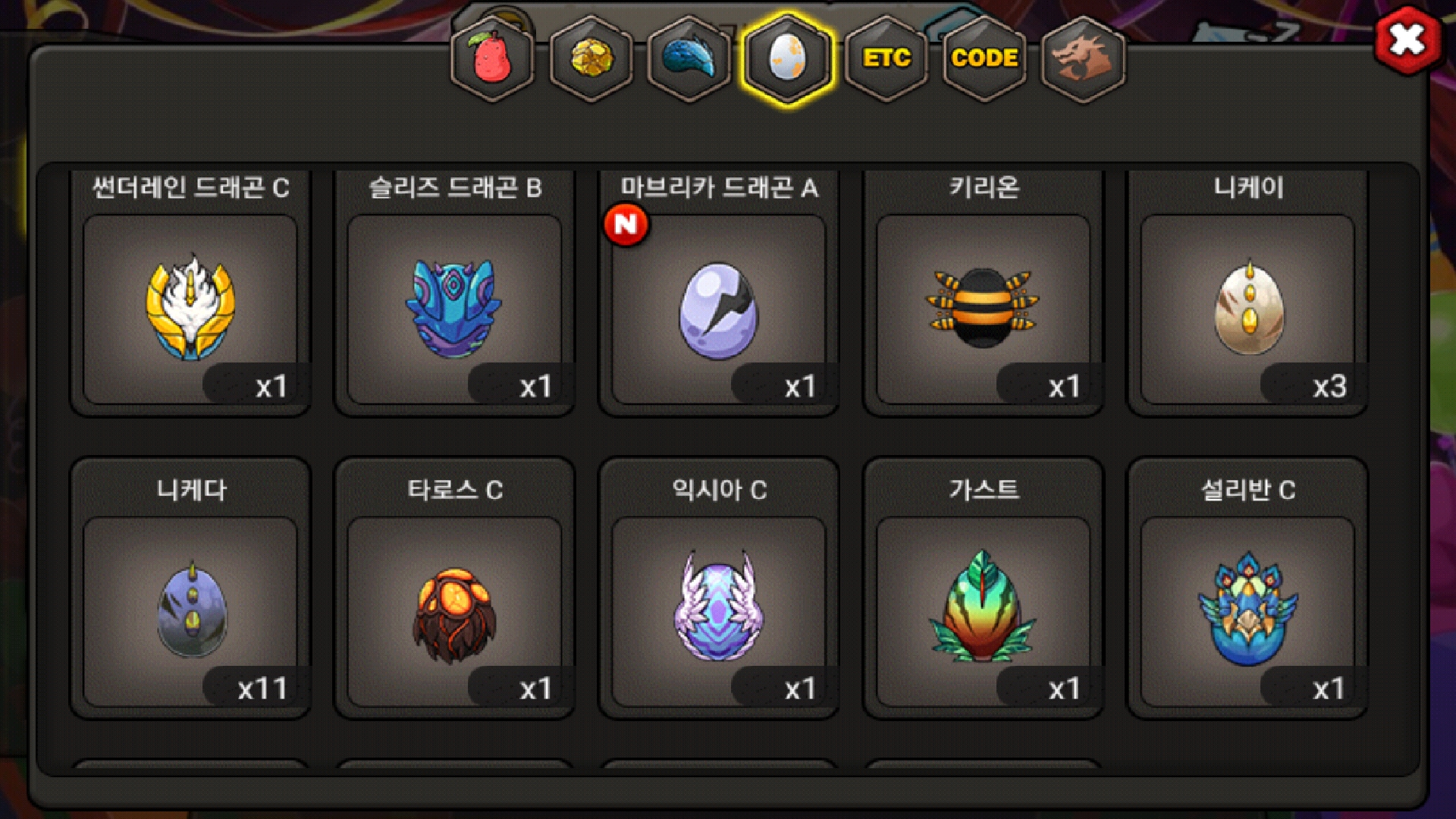Open the red fruit food tab
Image resolution: width=1456 pixels, height=819 pixels.
[492, 58]
